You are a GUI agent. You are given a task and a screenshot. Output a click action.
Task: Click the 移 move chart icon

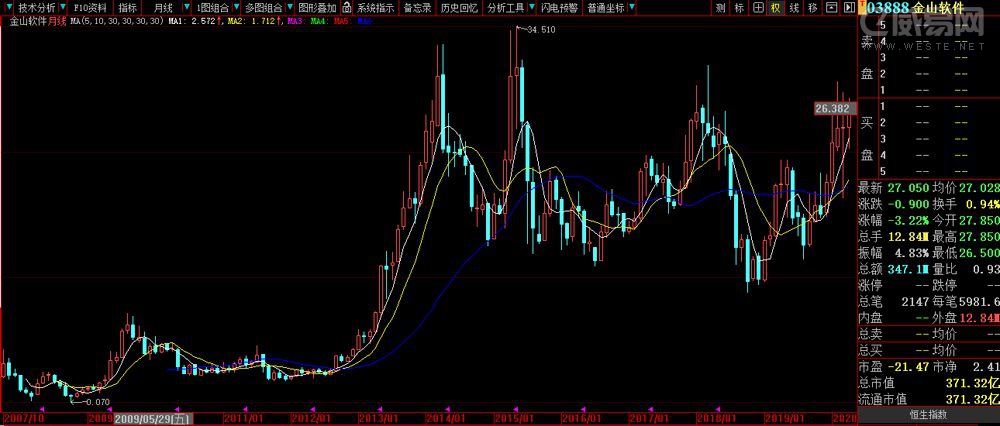coord(812,8)
